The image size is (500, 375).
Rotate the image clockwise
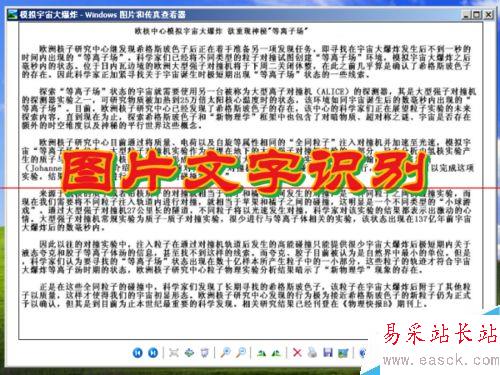pyautogui.click(x=261, y=353)
